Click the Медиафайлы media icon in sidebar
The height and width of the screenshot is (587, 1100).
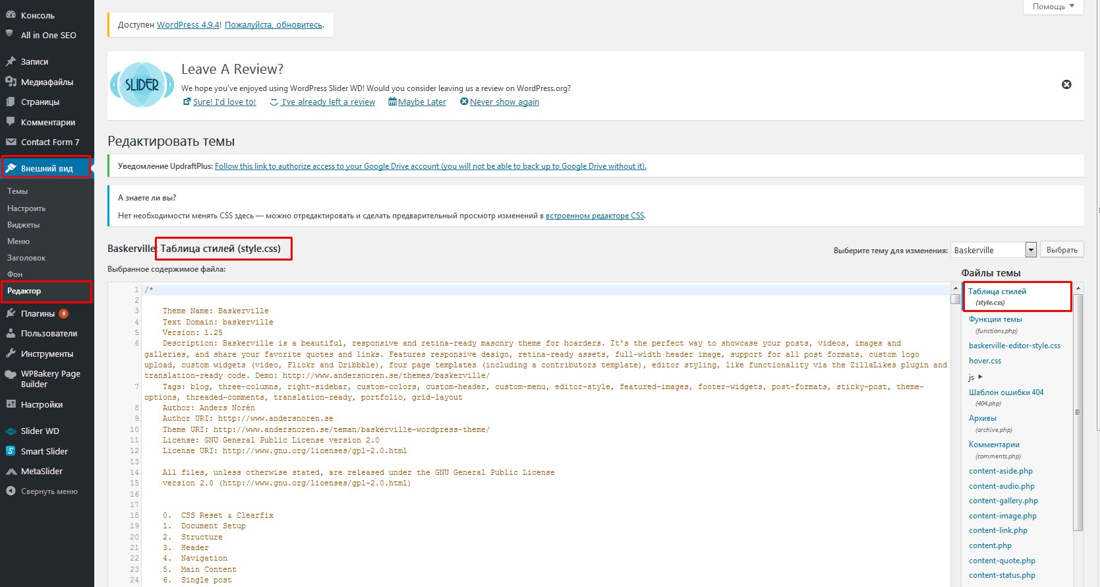pyautogui.click(x=10, y=82)
